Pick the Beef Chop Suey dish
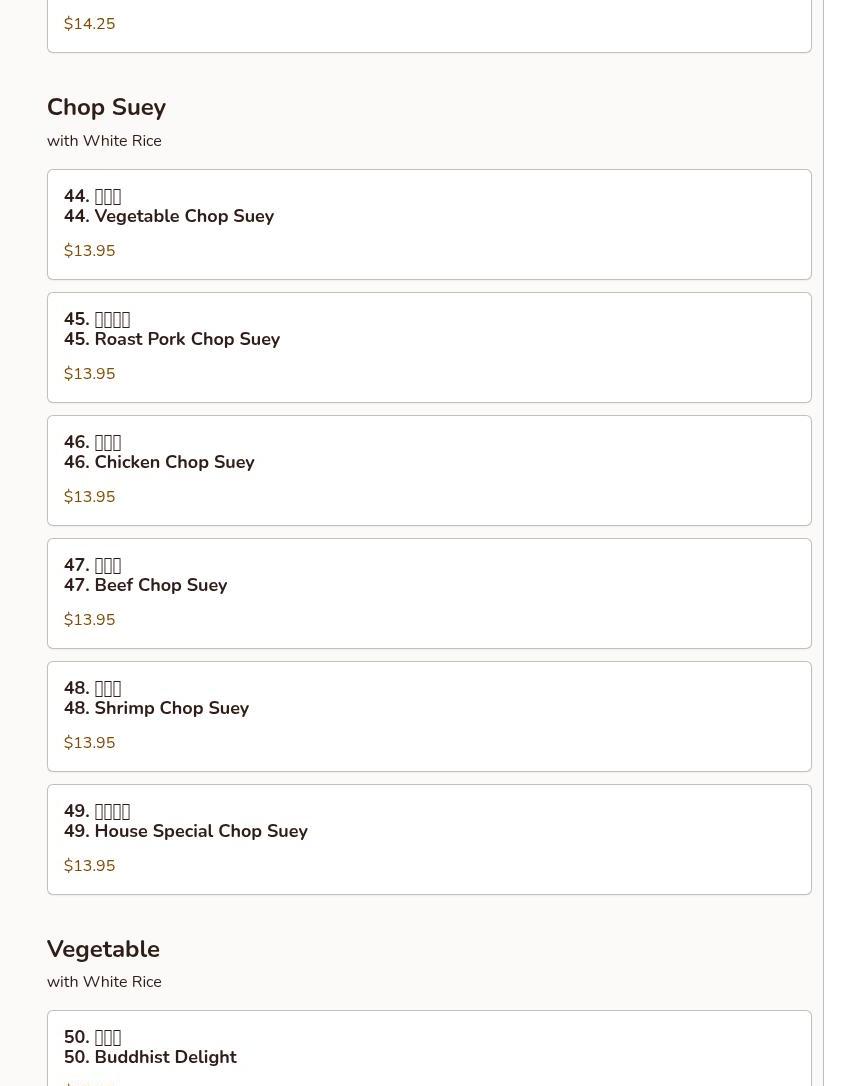The image size is (844, 1086). coord(429,594)
